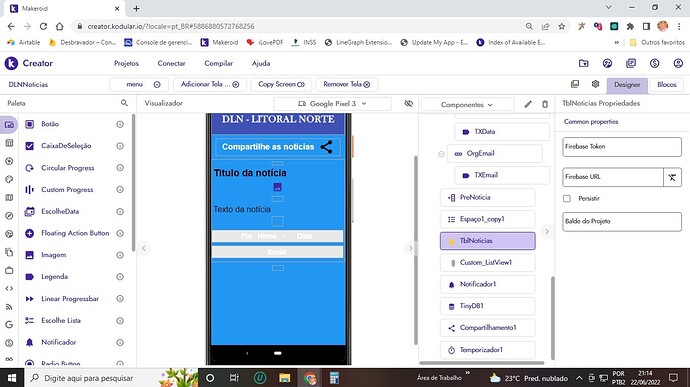Select Temporizador1 in component tree
This screenshot has width=690, height=387.
pos(488,350)
